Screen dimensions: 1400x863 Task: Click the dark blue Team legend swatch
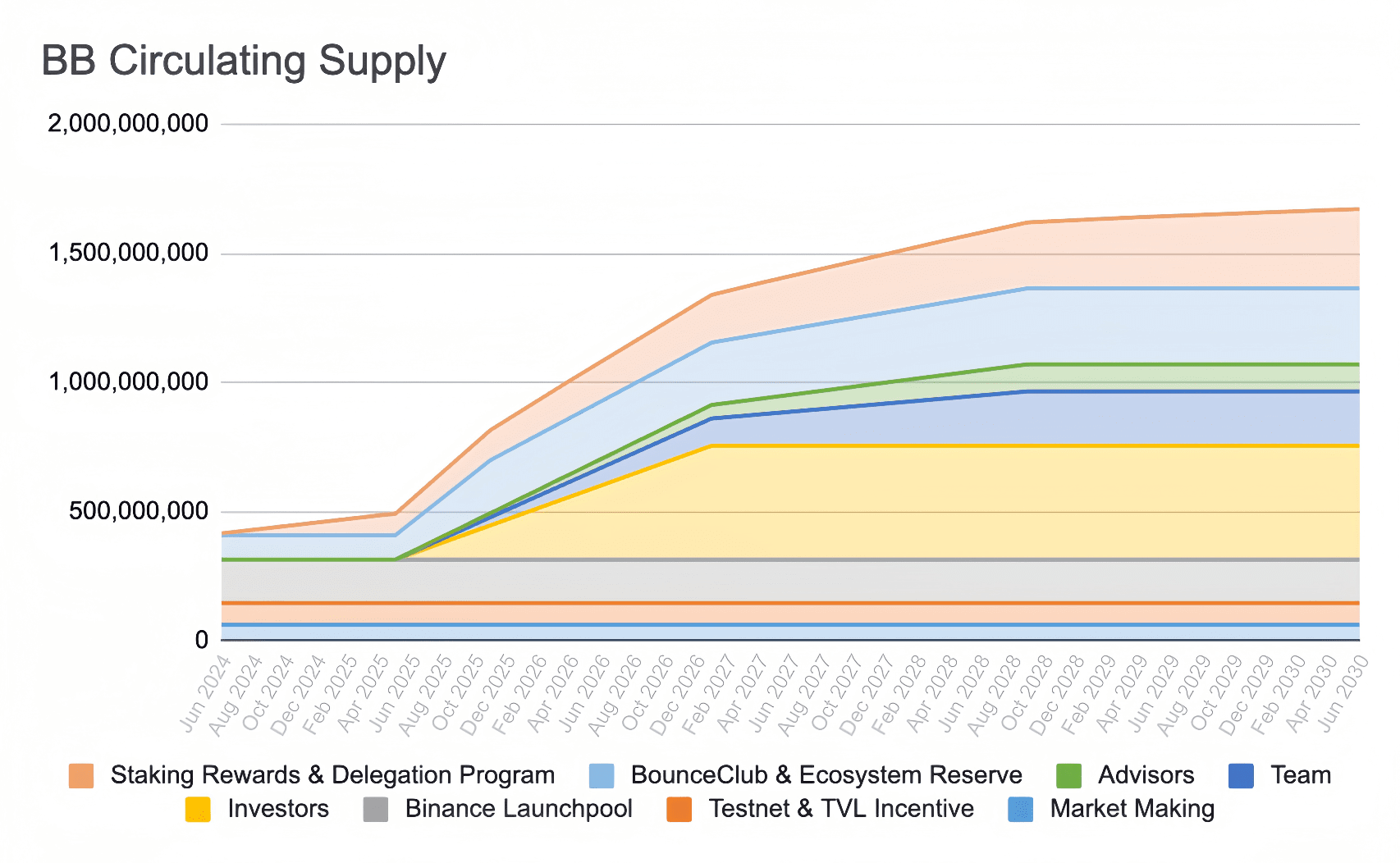coord(1241,775)
